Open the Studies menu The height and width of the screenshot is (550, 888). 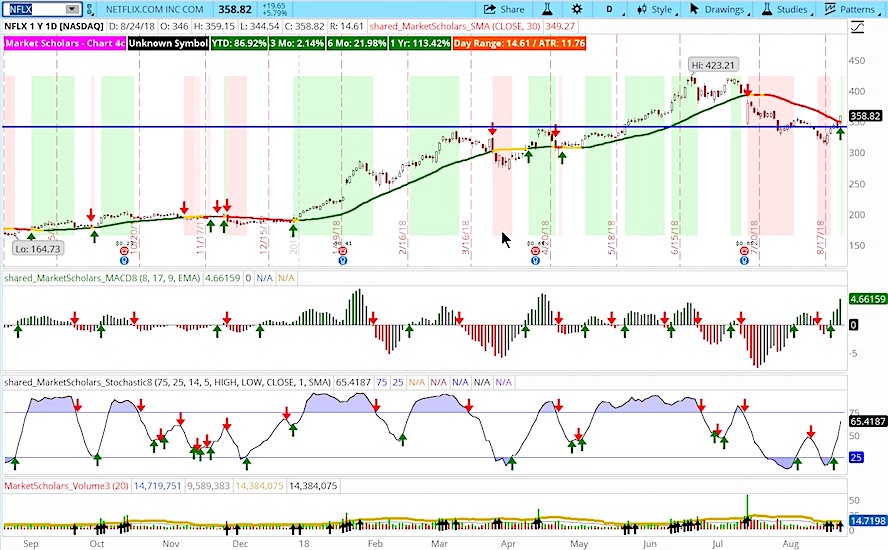pyautogui.click(x=785, y=9)
